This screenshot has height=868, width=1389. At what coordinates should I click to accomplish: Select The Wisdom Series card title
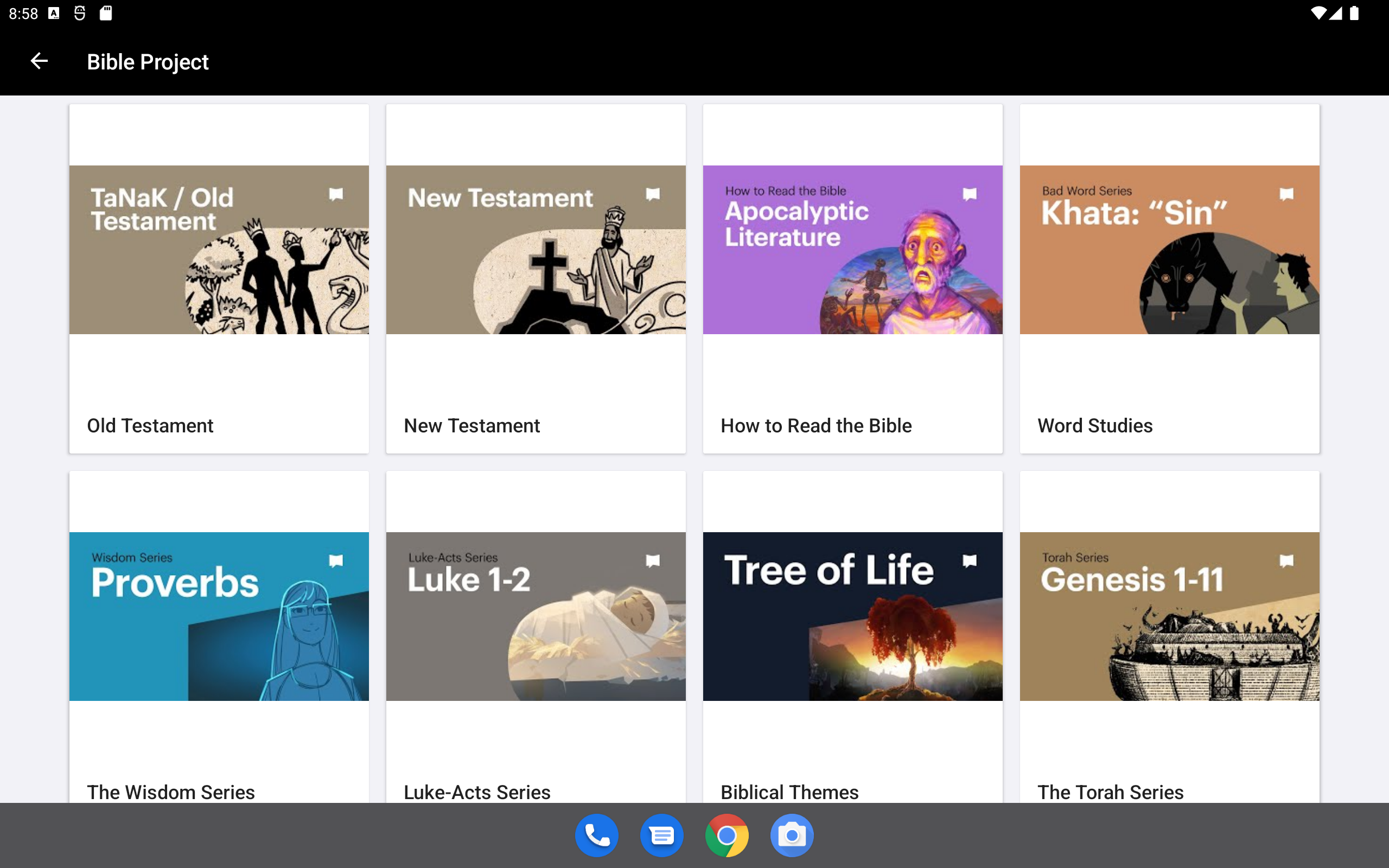pyautogui.click(x=171, y=792)
